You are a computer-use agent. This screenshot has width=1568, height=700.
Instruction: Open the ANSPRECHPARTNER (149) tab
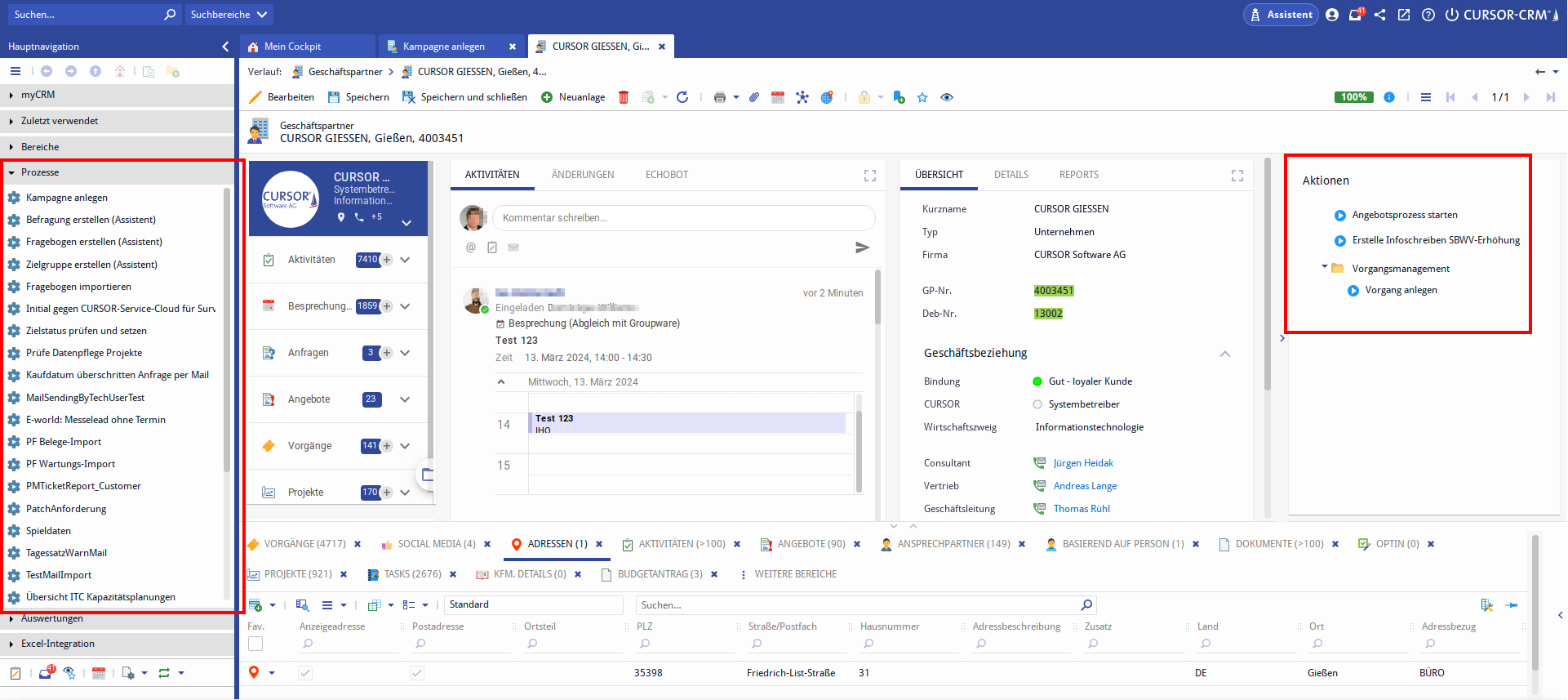pos(953,544)
